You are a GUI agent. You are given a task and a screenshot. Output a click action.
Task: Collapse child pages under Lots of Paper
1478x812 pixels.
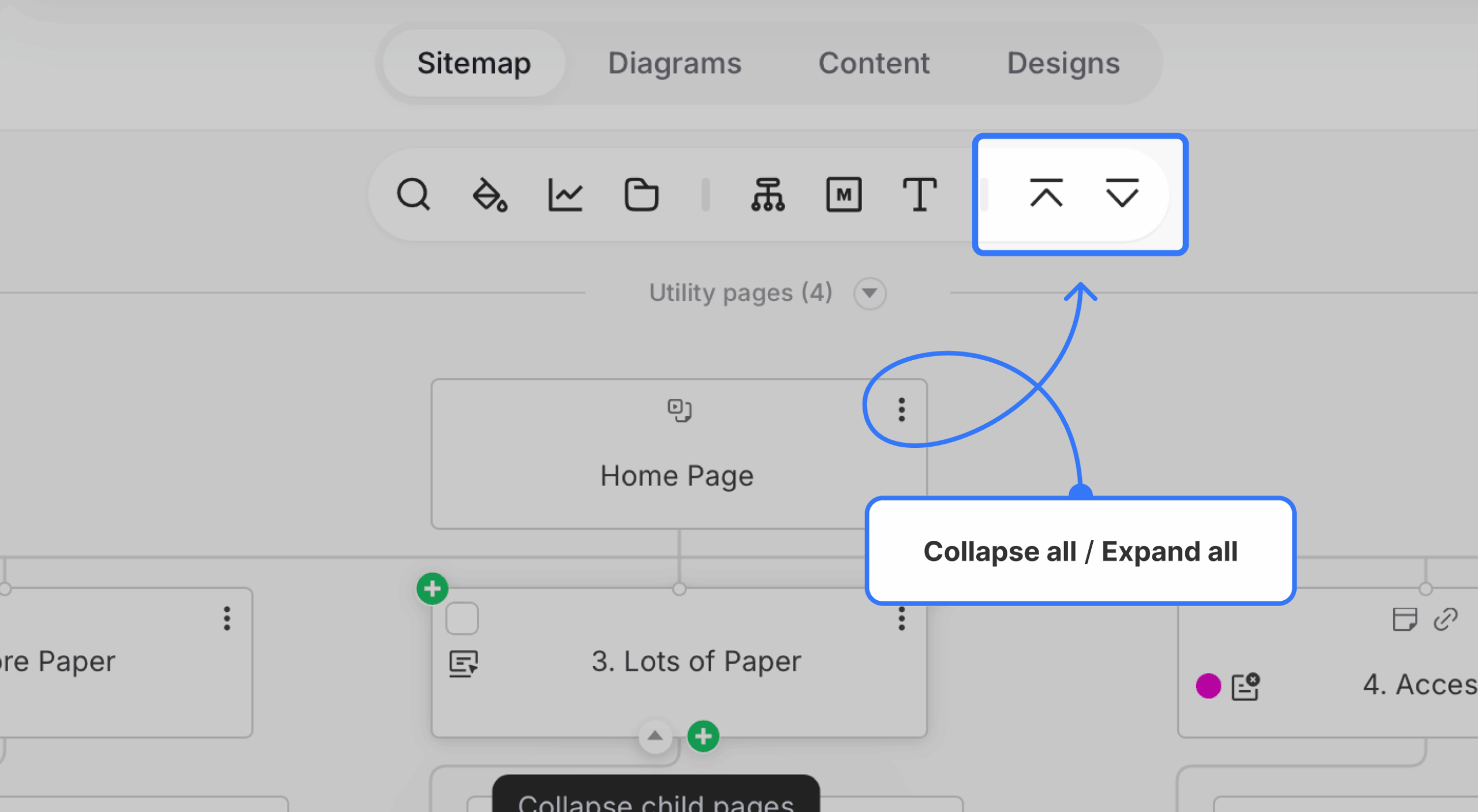pos(655,736)
